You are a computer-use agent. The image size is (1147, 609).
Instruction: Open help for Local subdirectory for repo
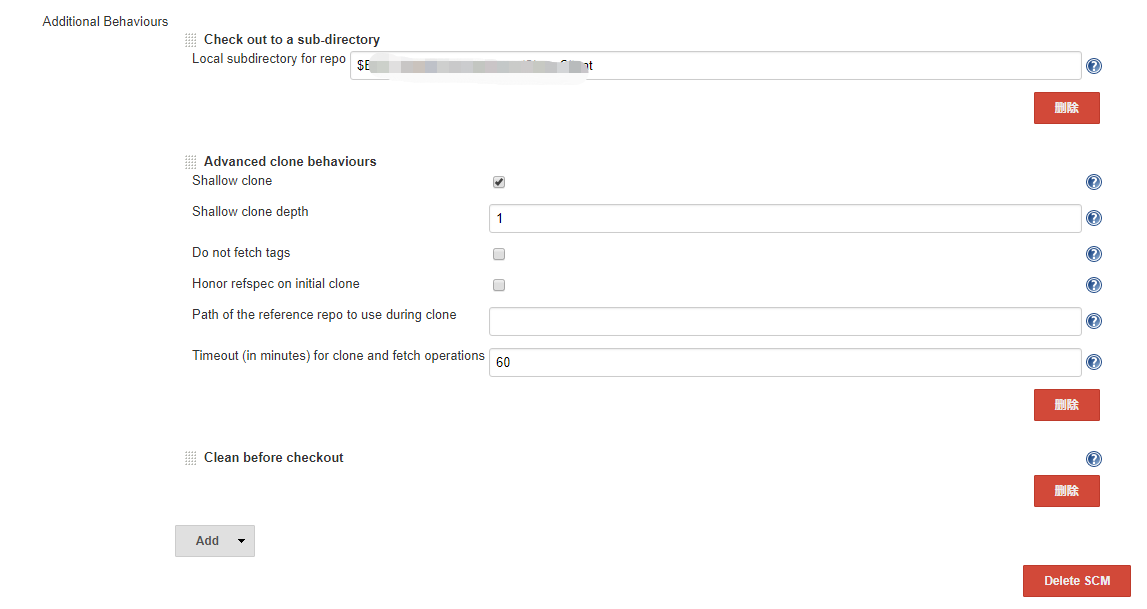pyautogui.click(x=1094, y=66)
